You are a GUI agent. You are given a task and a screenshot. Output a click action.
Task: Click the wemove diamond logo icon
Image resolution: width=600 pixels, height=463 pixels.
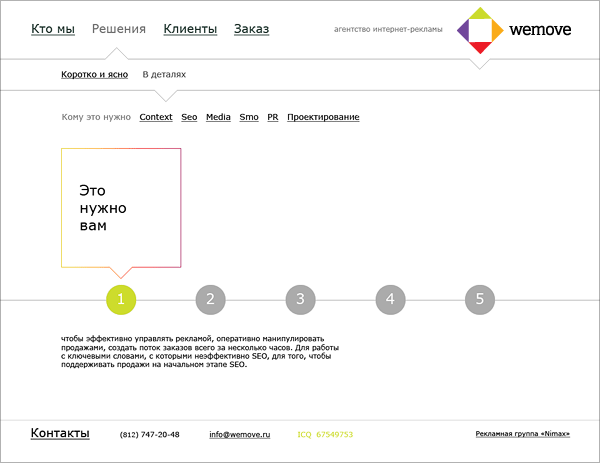(x=480, y=30)
